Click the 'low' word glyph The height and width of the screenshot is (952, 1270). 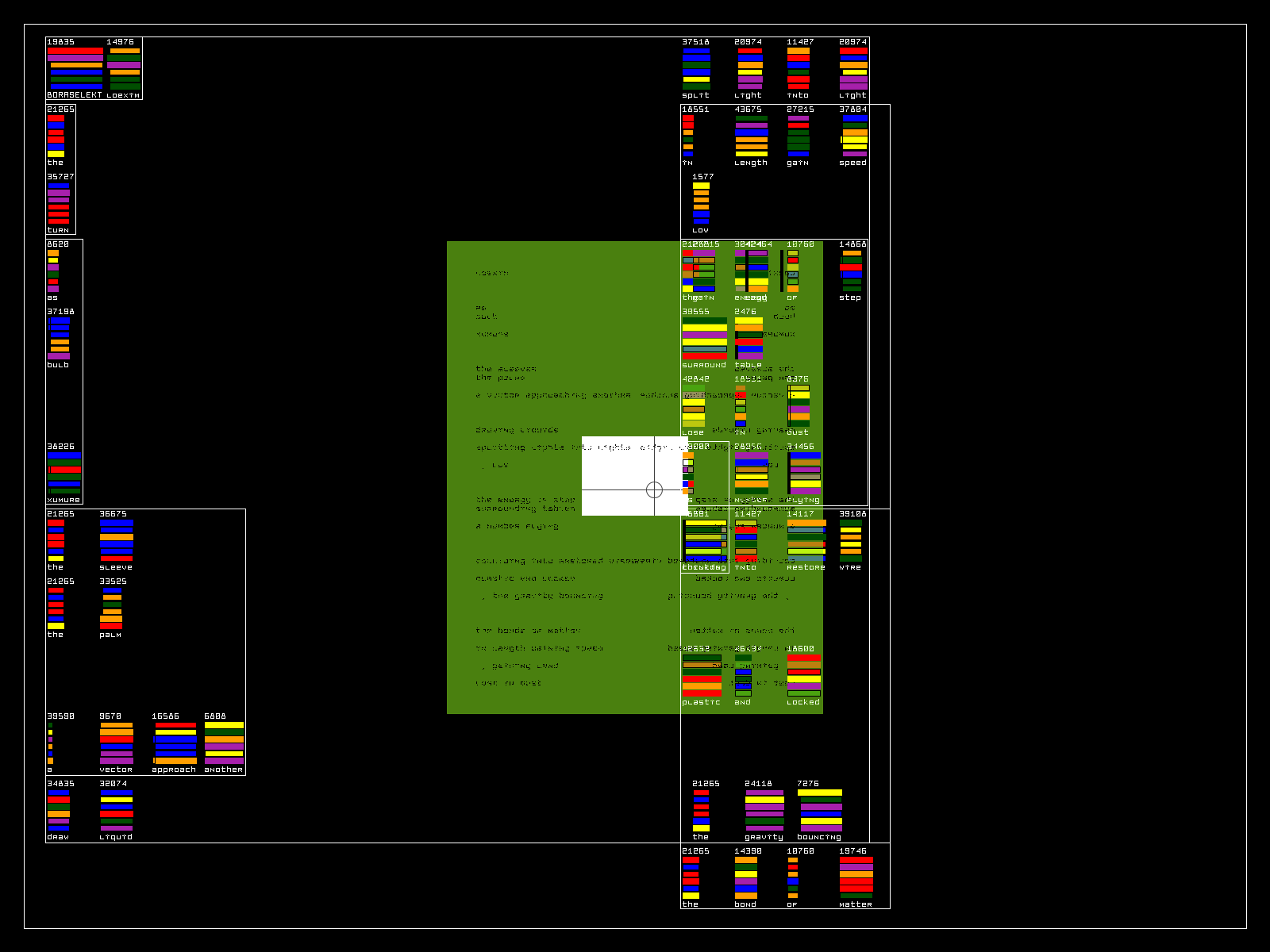pyautogui.click(x=701, y=203)
